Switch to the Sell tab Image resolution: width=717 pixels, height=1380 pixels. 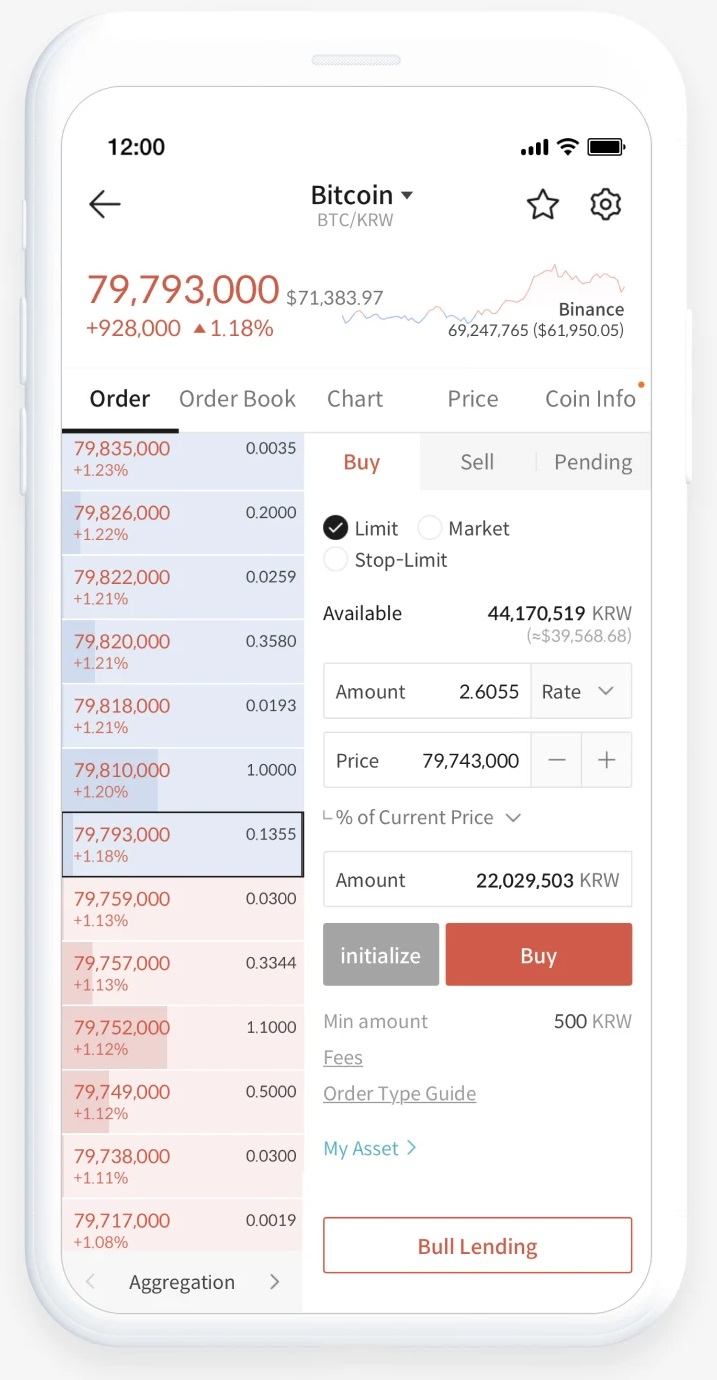477,462
